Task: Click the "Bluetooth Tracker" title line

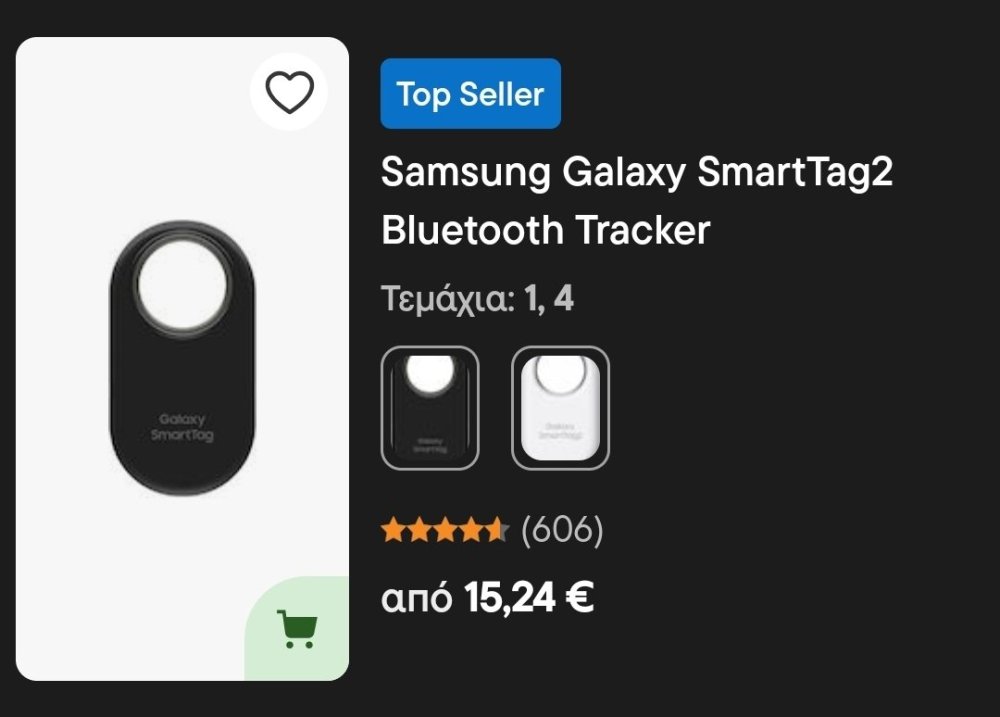Action: pos(545,230)
